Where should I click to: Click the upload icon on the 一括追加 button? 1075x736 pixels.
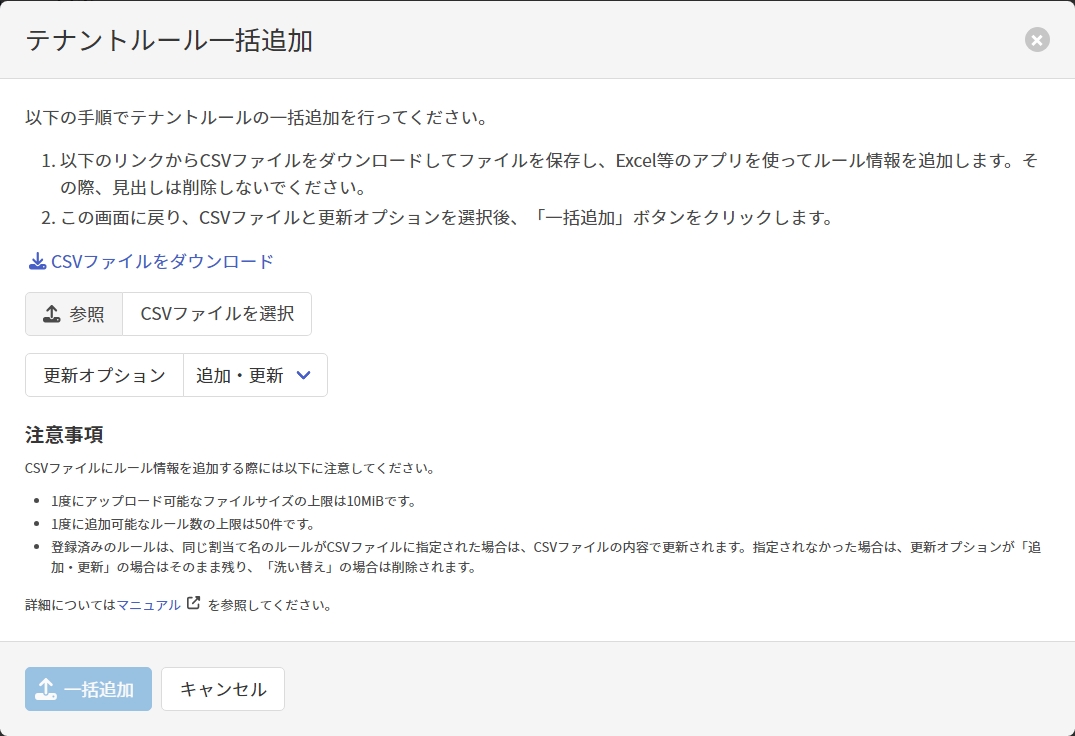tap(46, 689)
